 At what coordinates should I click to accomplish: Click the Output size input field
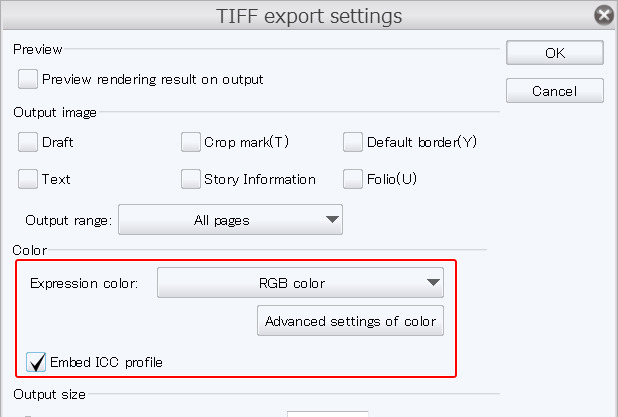pos(327,412)
